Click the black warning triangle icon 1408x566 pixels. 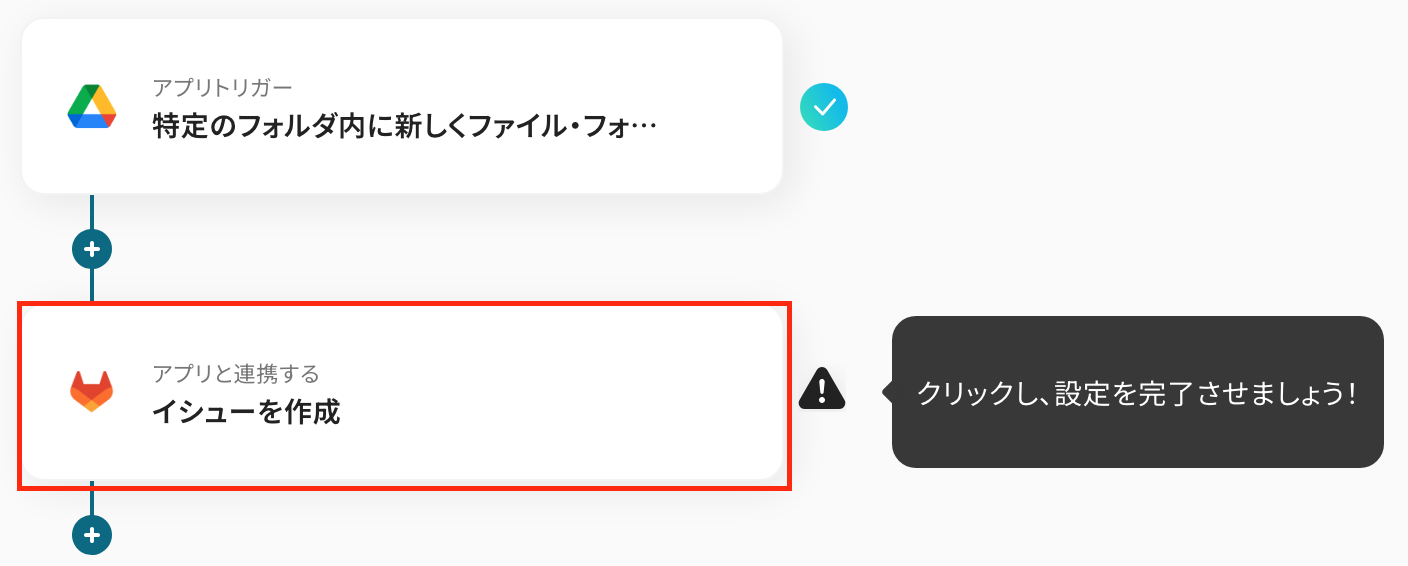tap(822, 388)
